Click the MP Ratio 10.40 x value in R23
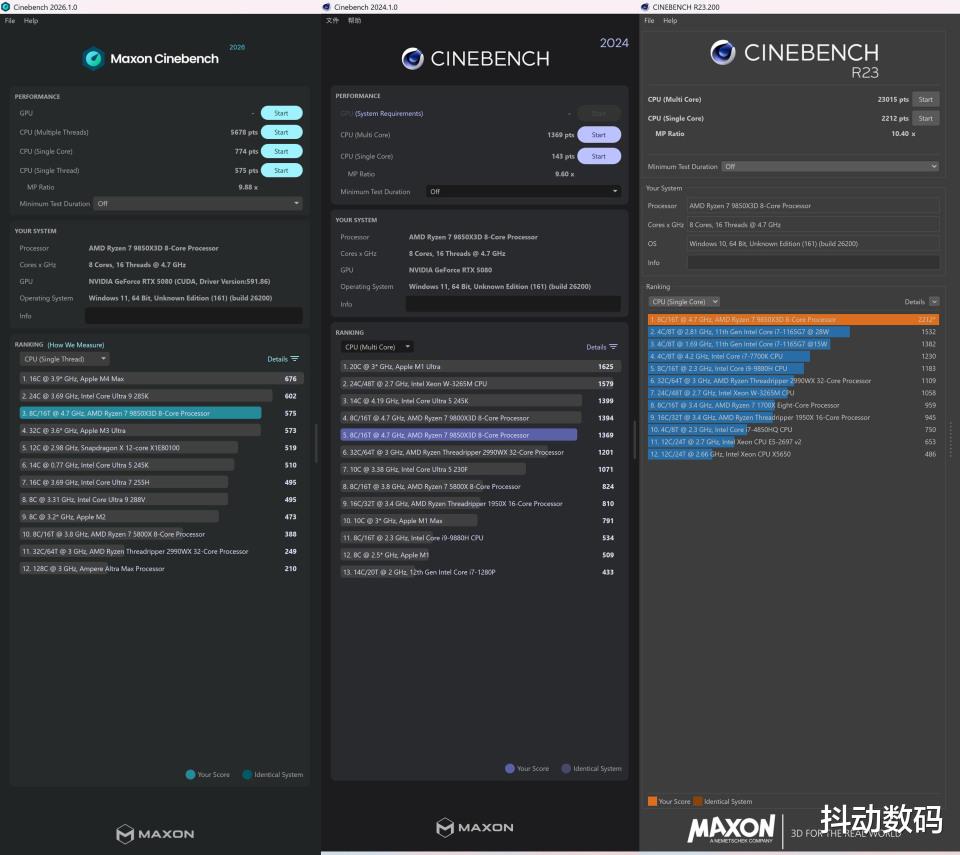The image size is (960, 855). tap(903, 134)
